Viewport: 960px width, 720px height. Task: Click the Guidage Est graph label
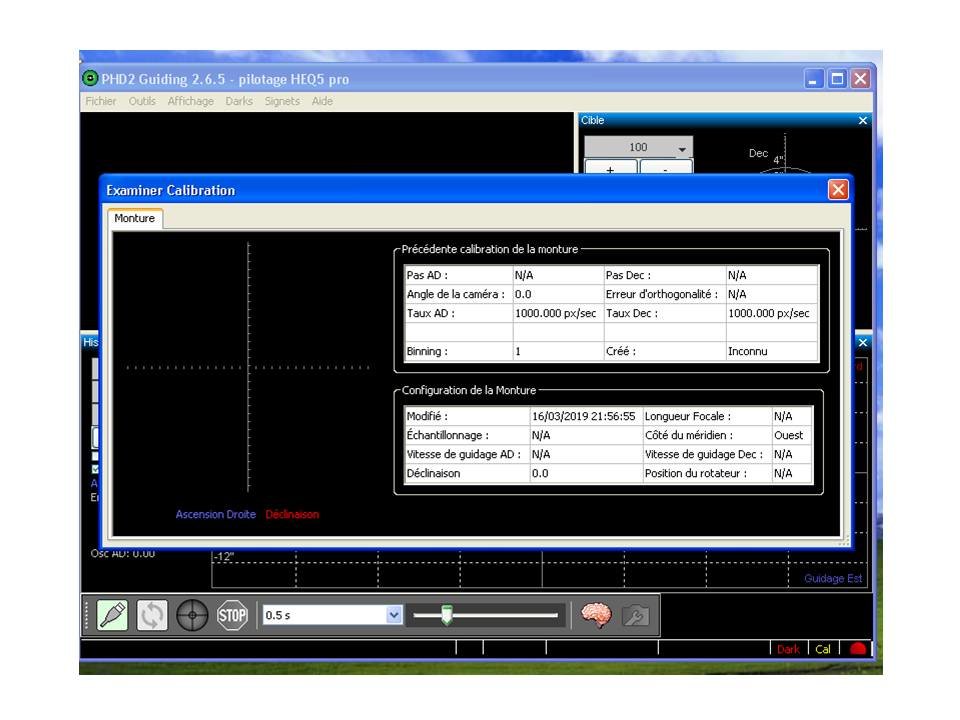(833, 579)
